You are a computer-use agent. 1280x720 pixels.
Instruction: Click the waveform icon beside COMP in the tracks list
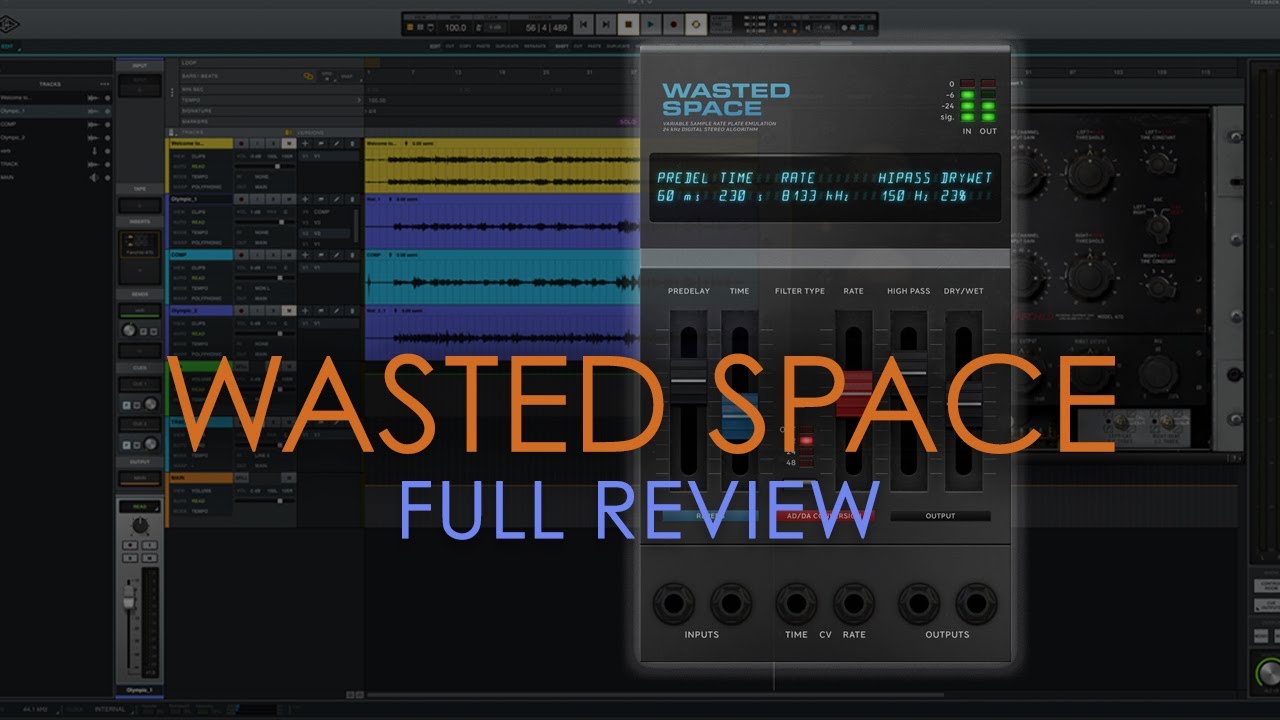point(93,124)
